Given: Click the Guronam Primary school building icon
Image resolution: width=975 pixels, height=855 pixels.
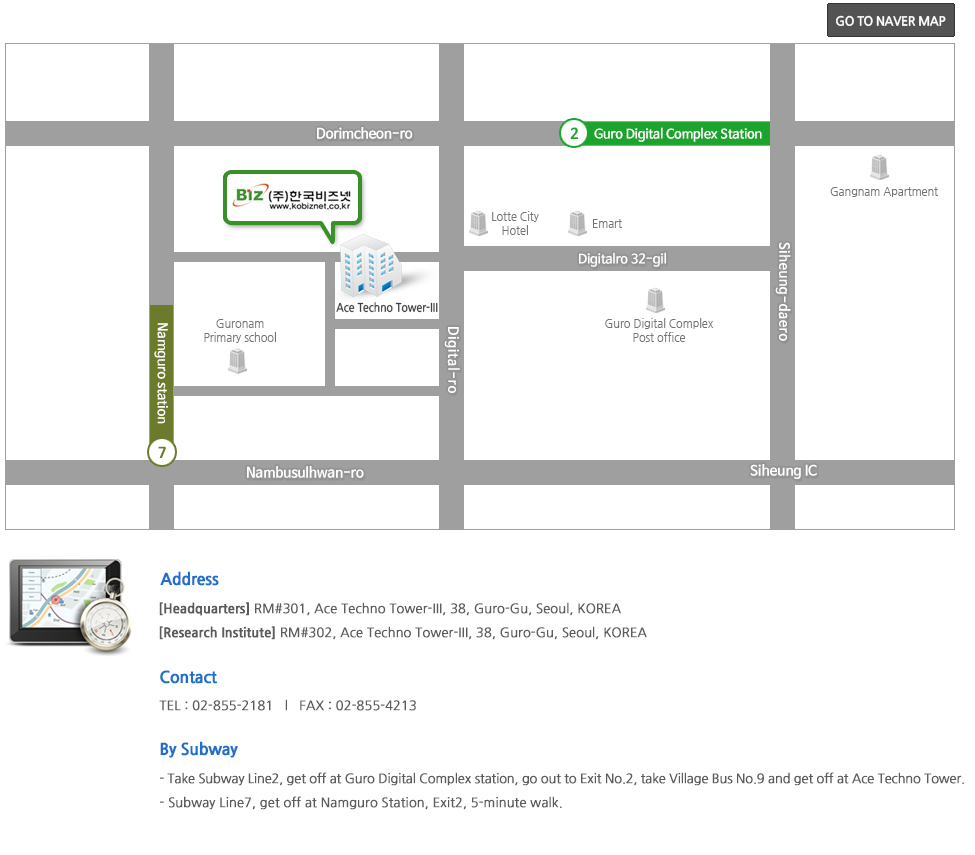Looking at the screenshot, I should point(237,361).
